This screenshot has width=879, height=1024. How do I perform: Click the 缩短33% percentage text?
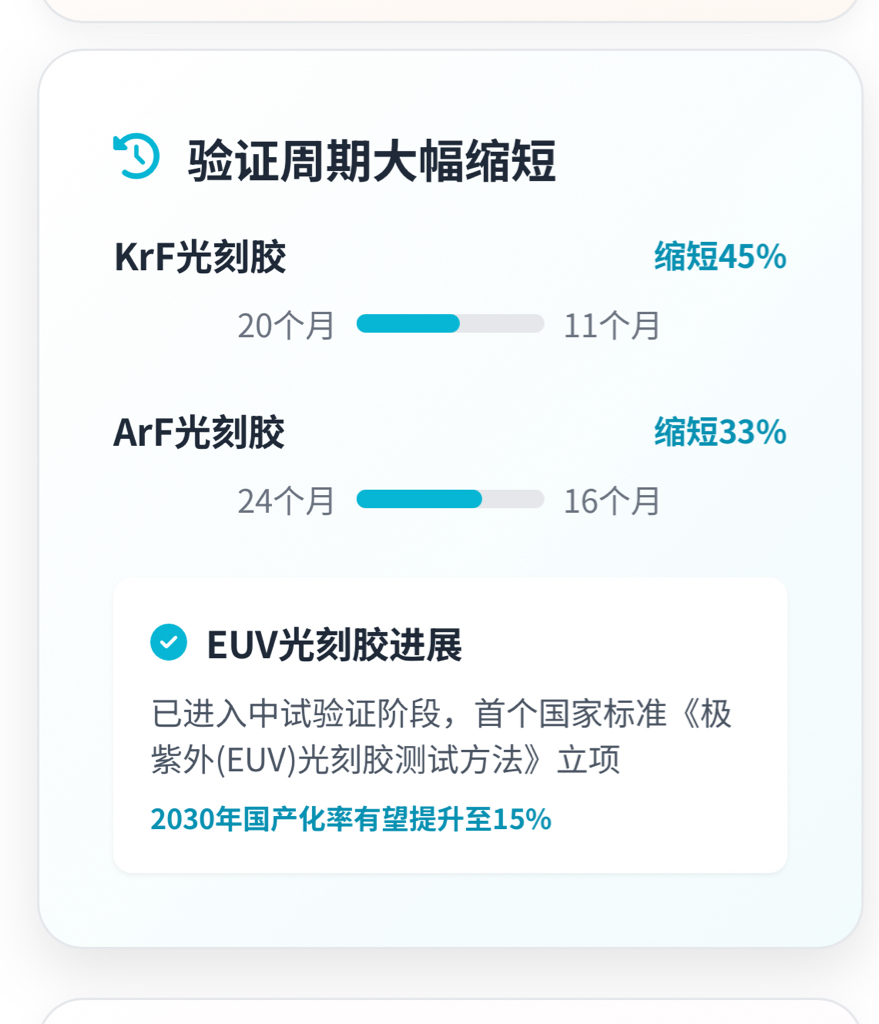tap(720, 432)
